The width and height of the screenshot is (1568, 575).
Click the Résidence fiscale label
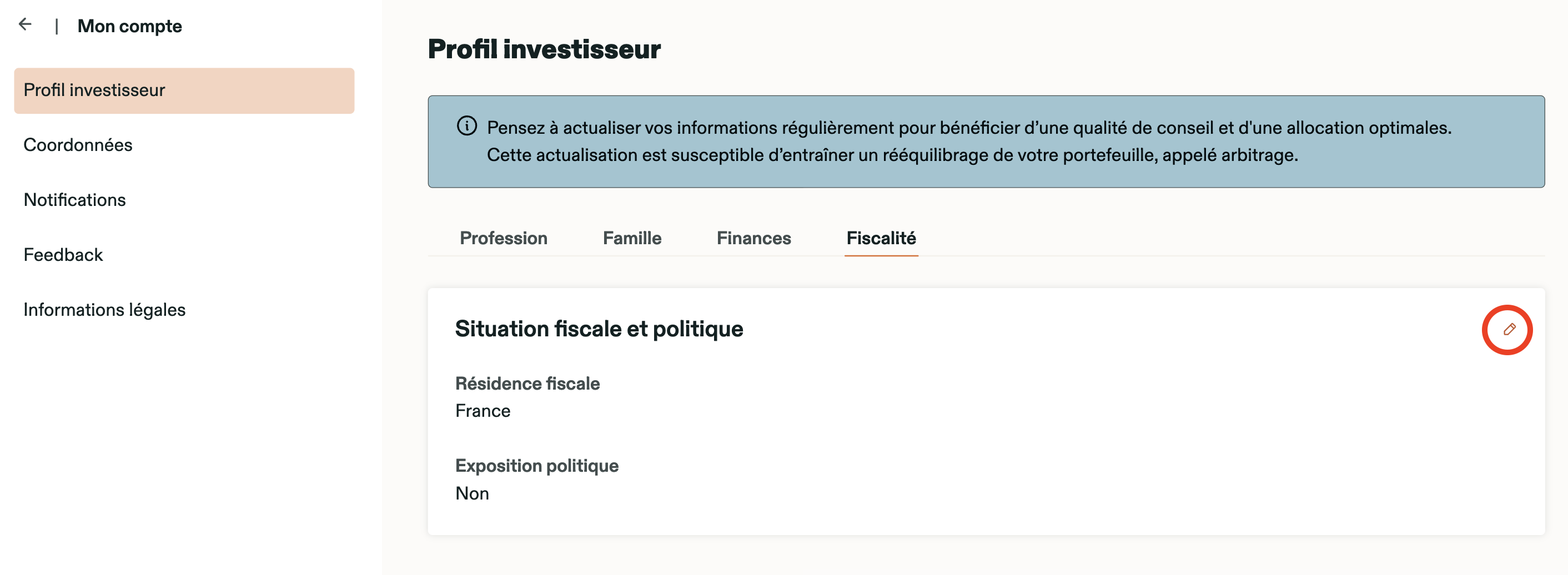[527, 384]
